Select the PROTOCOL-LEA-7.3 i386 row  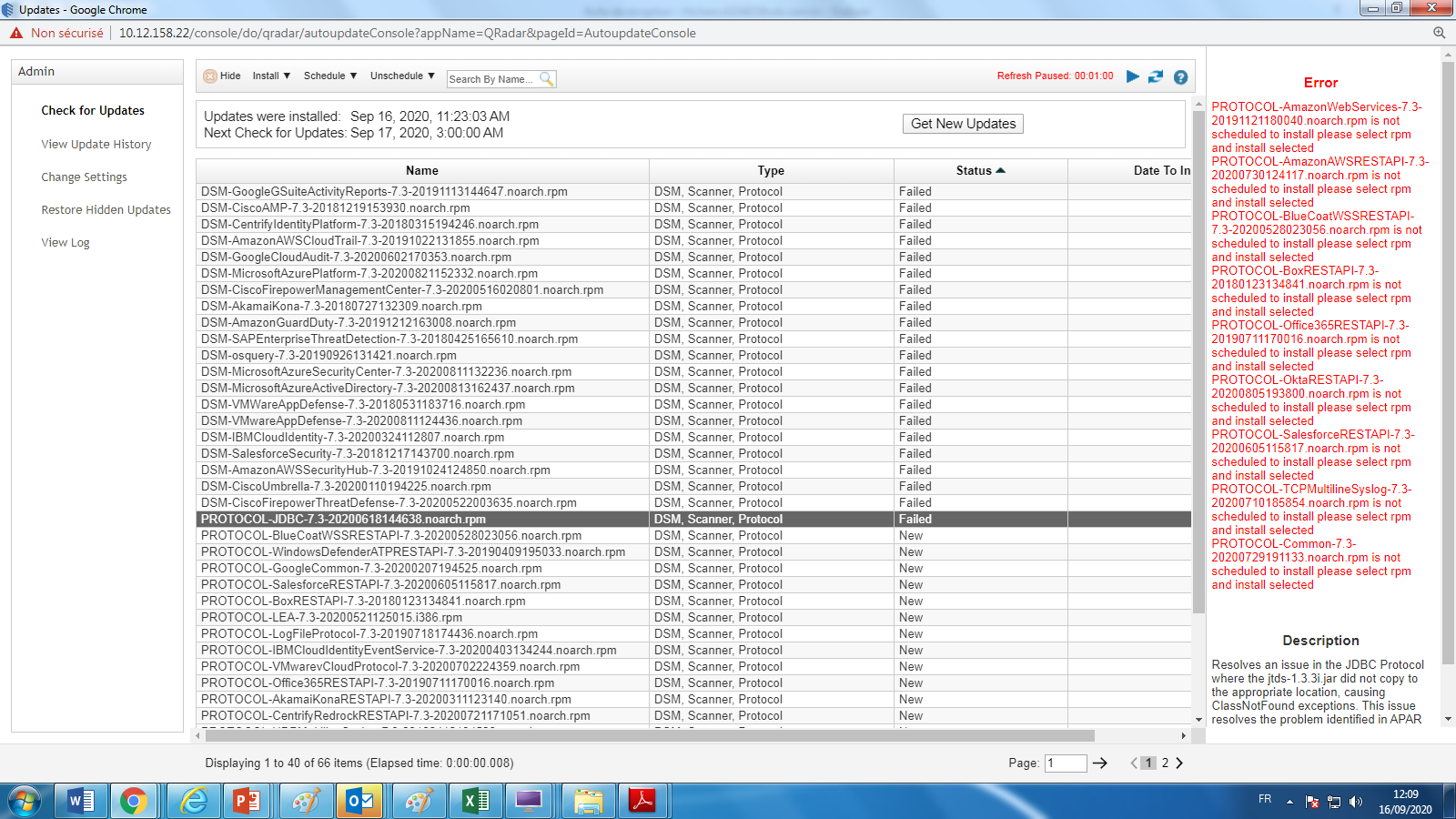(x=693, y=617)
